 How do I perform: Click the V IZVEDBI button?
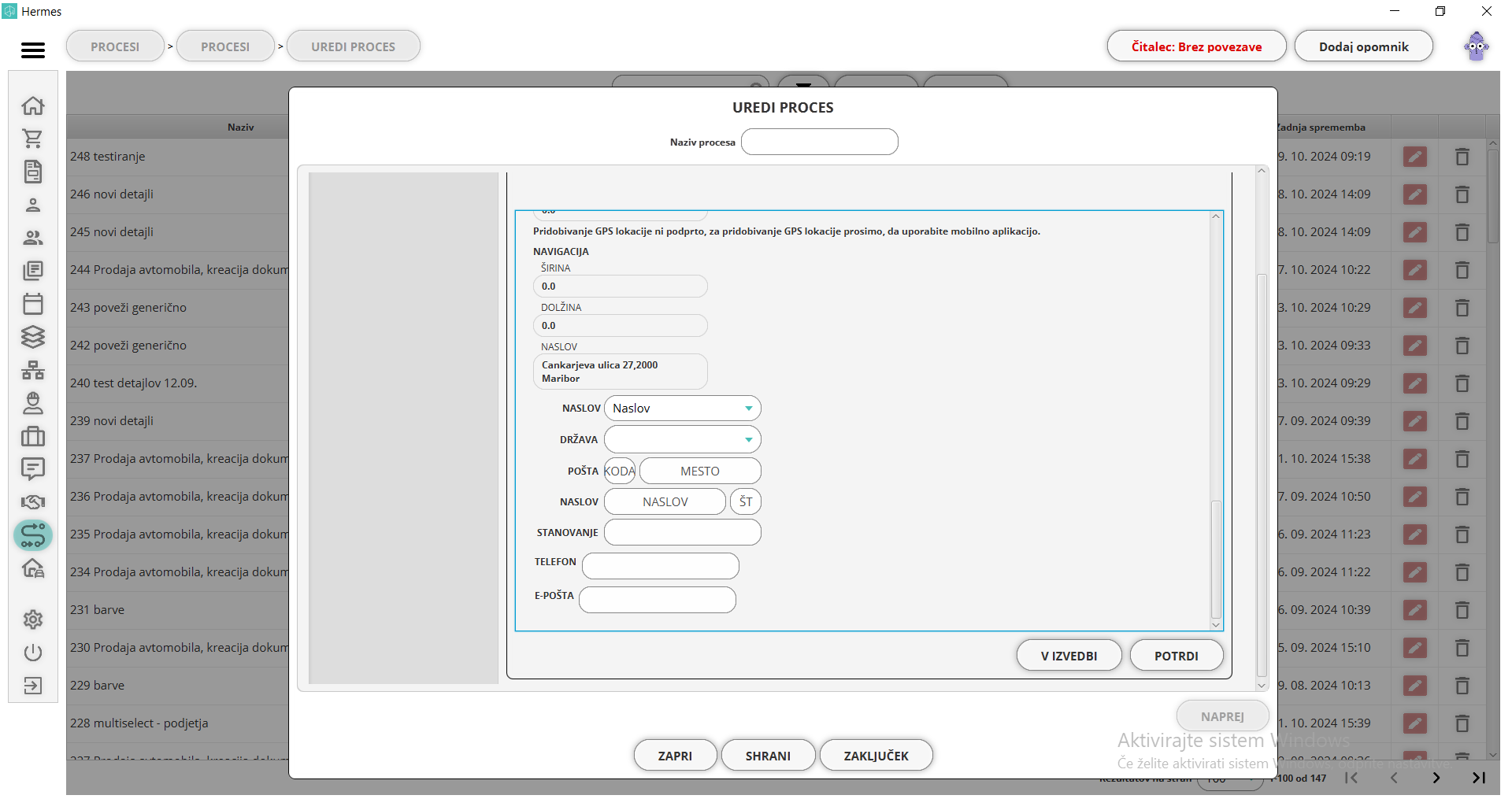[x=1069, y=656]
